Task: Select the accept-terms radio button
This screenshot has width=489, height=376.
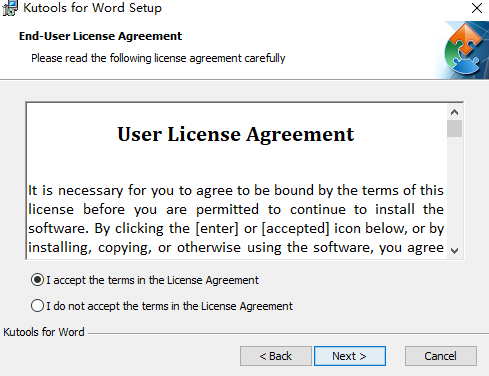Action: click(x=37, y=280)
